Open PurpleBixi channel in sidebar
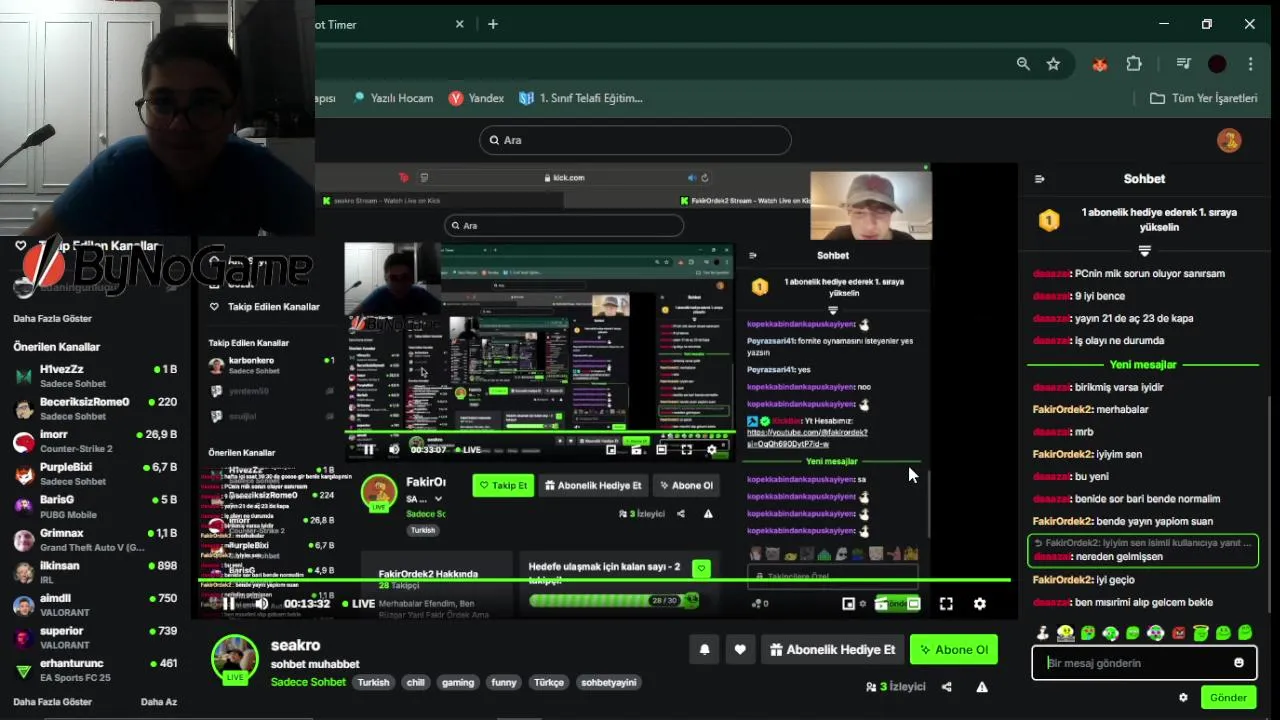 coord(95,474)
